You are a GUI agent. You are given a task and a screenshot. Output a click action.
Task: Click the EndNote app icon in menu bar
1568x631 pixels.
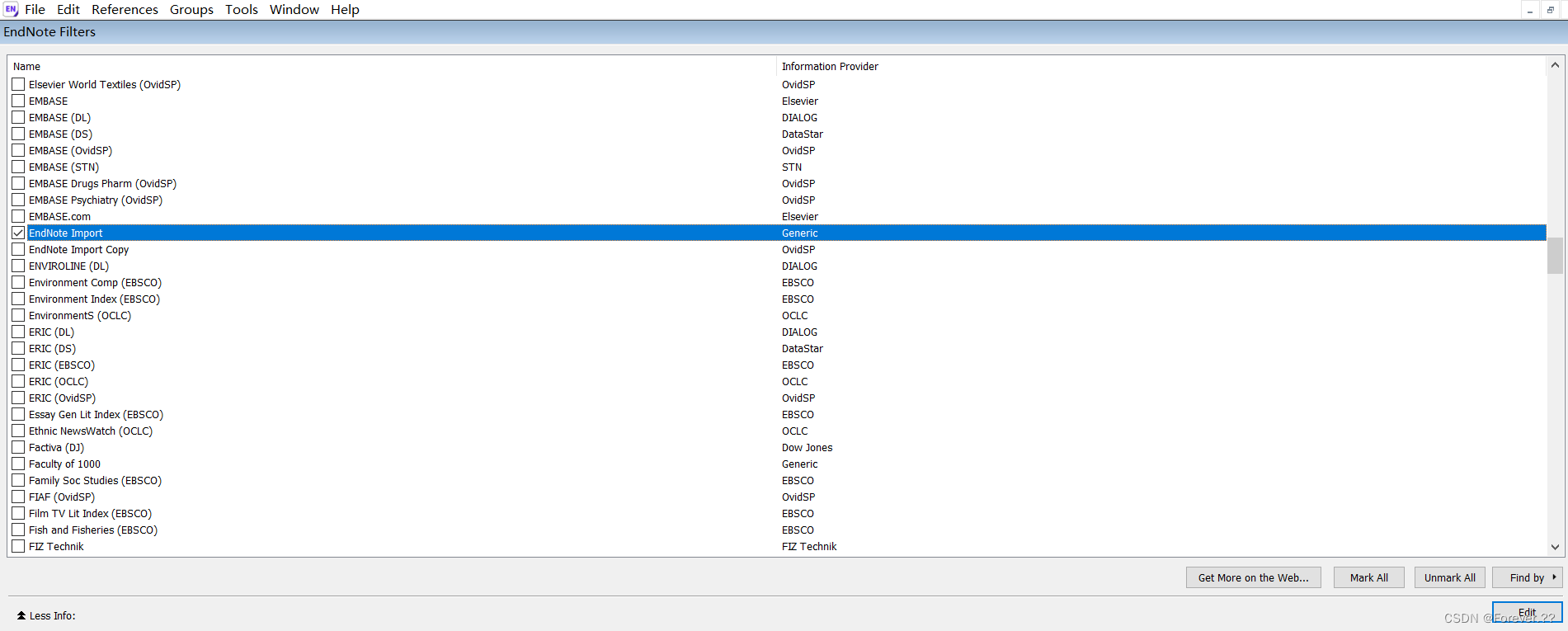pos(11,9)
